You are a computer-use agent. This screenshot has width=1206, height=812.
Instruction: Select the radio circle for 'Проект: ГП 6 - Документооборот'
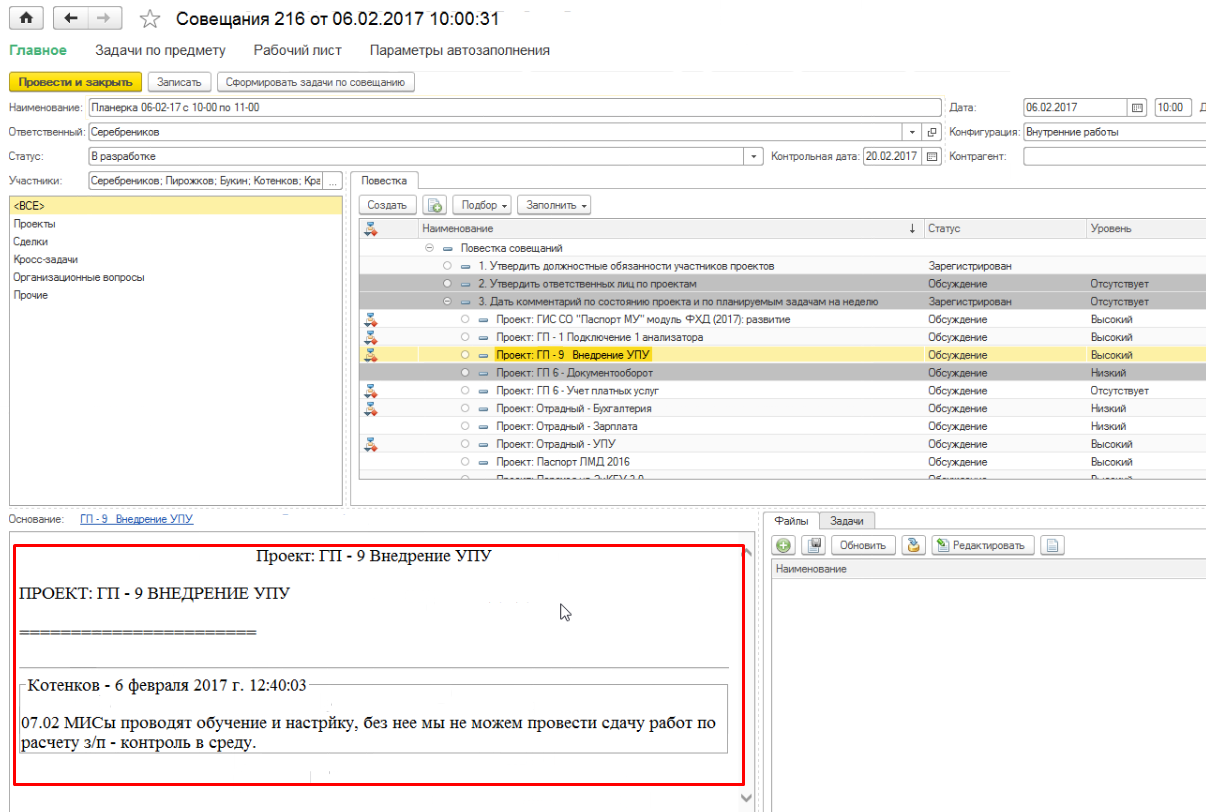(x=465, y=373)
